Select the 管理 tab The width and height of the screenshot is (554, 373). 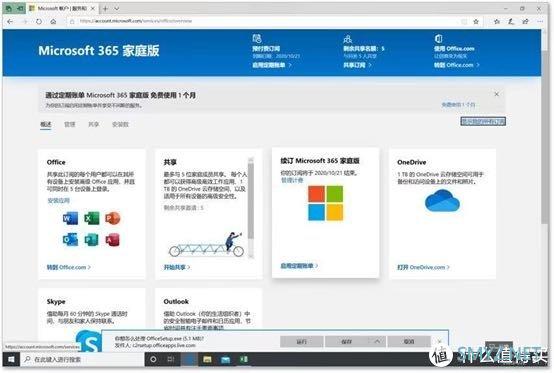pos(70,124)
